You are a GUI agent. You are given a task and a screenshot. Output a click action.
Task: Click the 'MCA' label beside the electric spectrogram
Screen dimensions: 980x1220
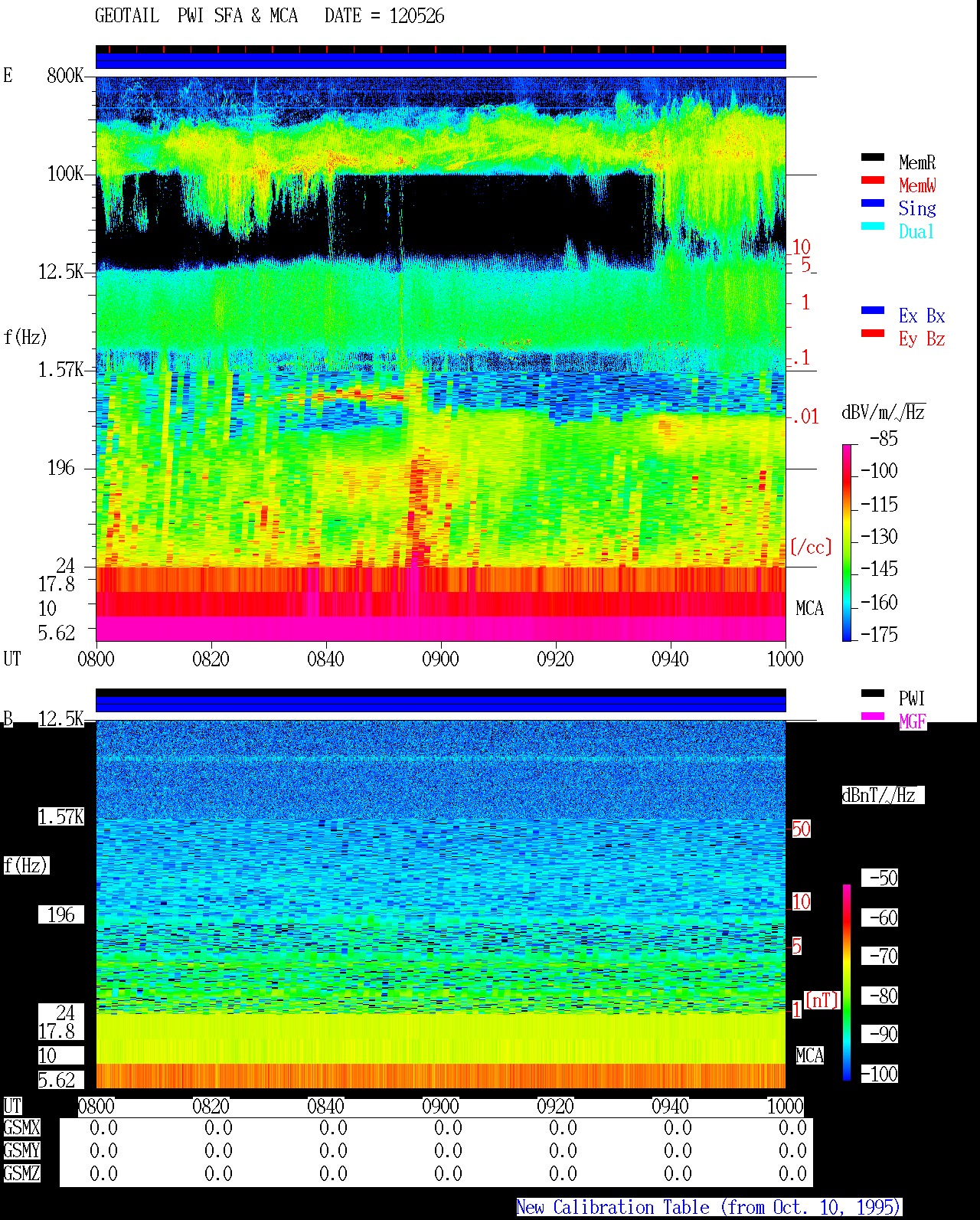pos(809,609)
